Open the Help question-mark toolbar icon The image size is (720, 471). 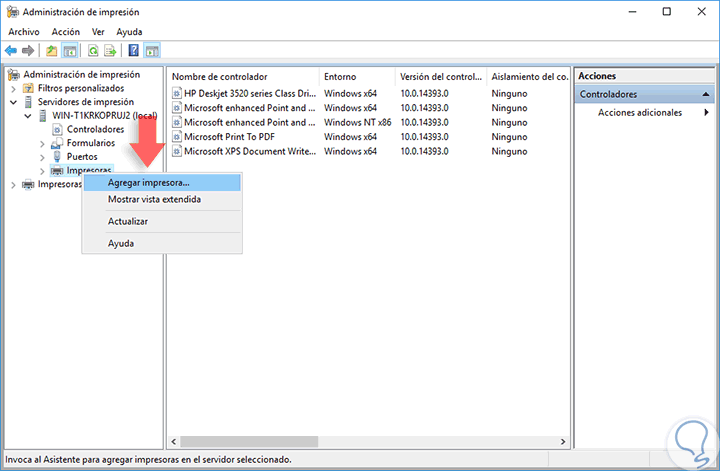[x=134, y=50]
